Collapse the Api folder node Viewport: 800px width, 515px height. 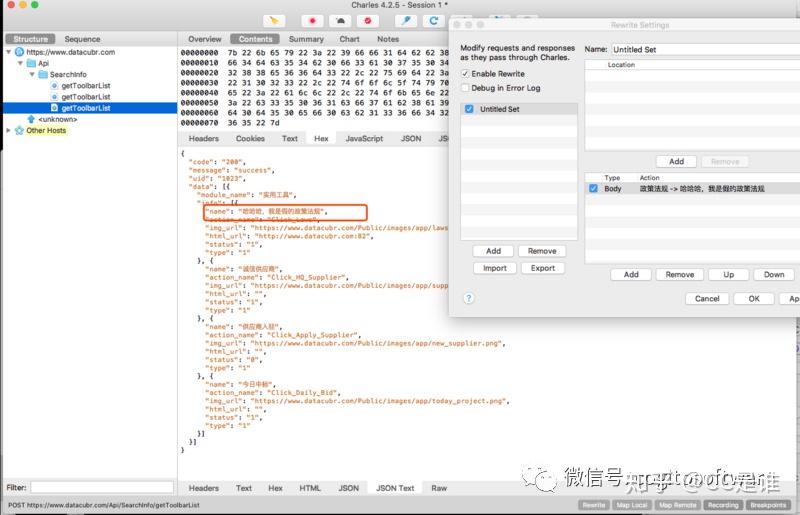tap(20, 63)
